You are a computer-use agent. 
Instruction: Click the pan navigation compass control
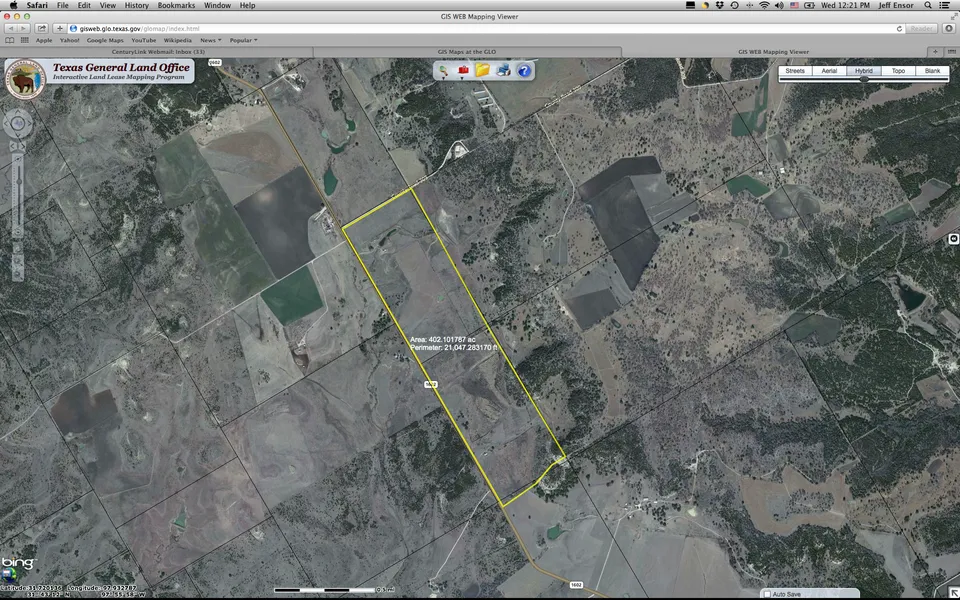(18, 123)
